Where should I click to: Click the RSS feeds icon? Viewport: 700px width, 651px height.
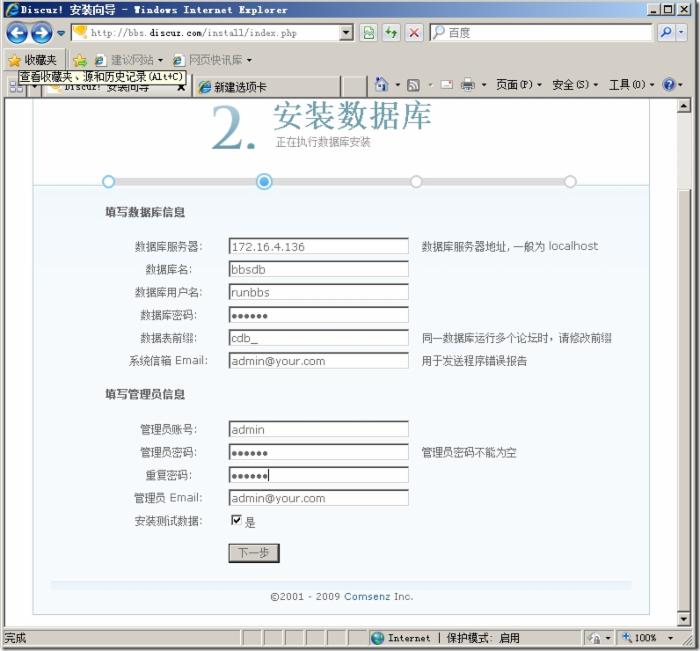[413, 85]
